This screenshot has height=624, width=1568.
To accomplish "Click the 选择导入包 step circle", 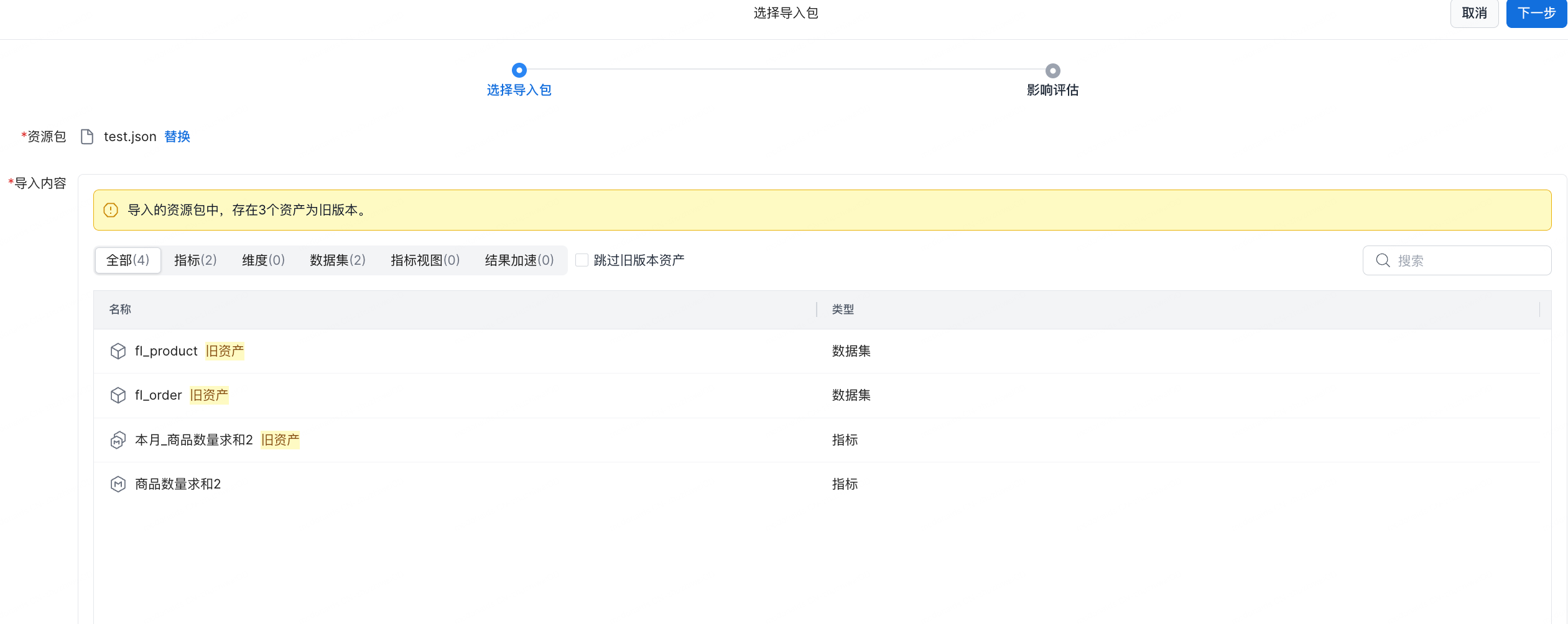I will coord(519,70).
